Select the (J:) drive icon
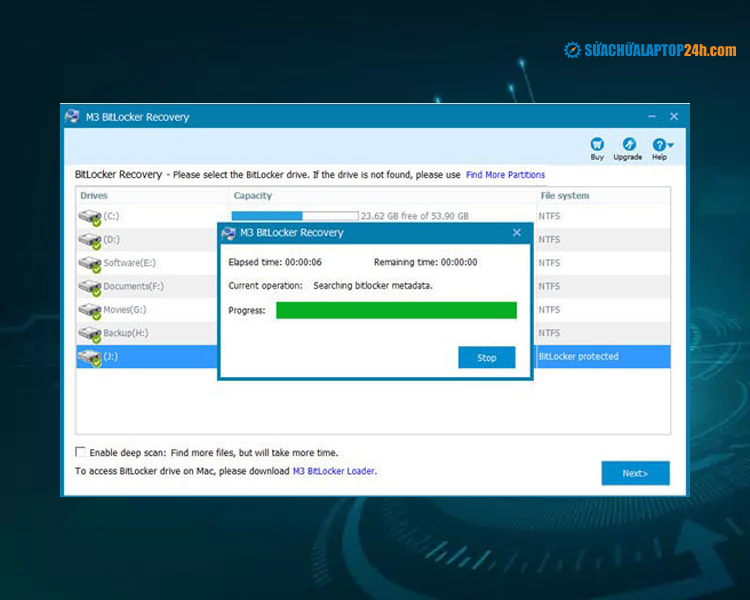The height and width of the screenshot is (600, 750). click(90, 358)
